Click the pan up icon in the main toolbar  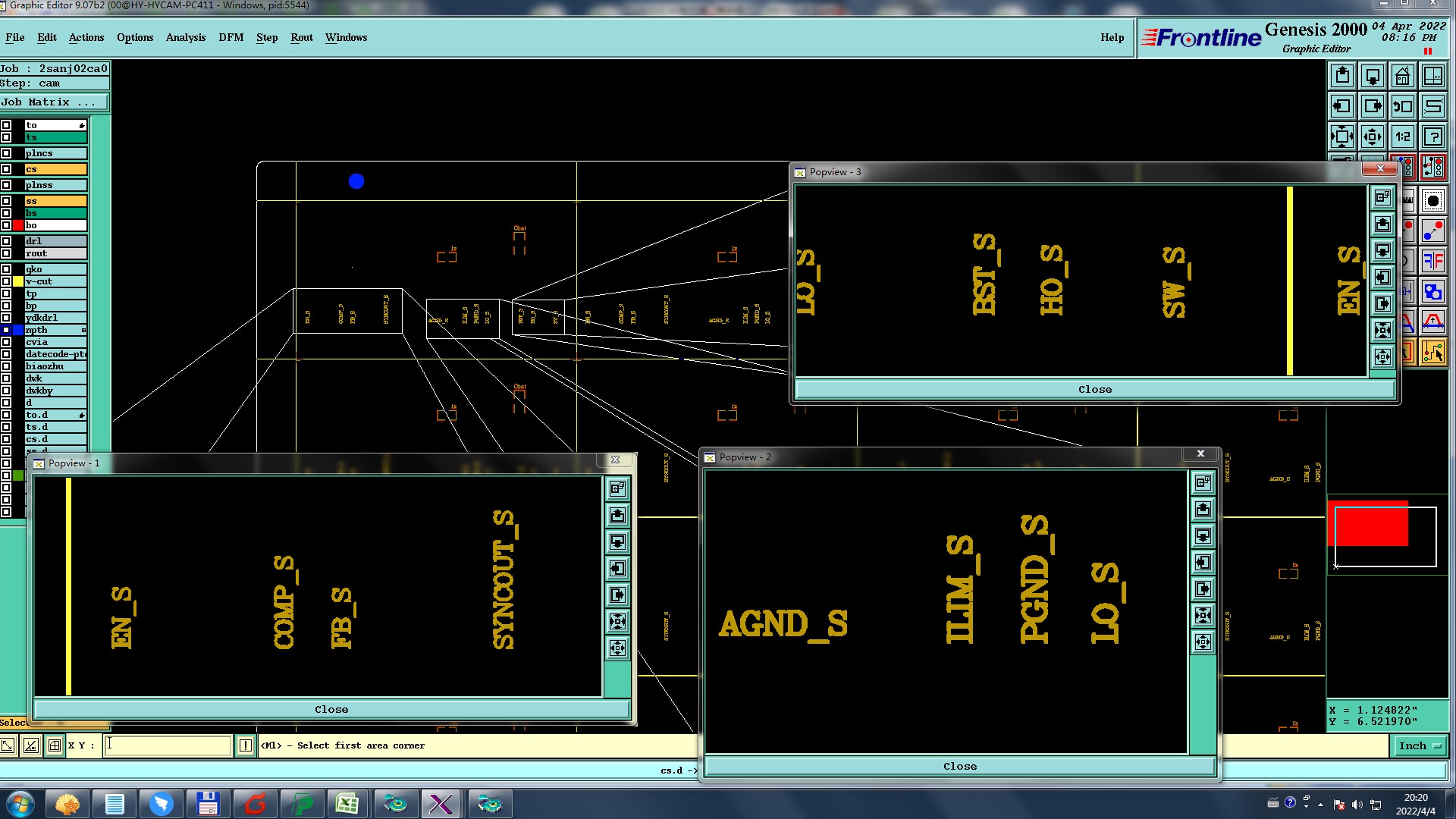tap(1342, 76)
